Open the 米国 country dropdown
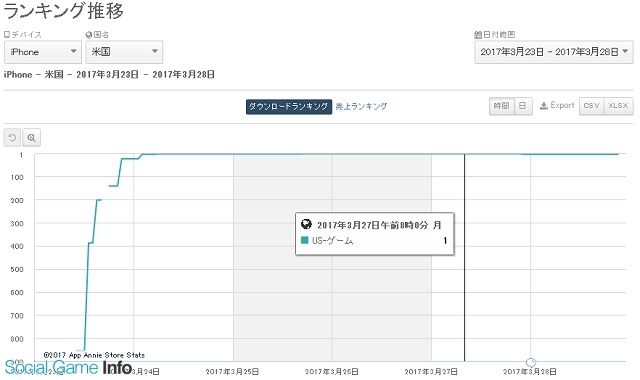 pyautogui.click(x=124, y=52)
